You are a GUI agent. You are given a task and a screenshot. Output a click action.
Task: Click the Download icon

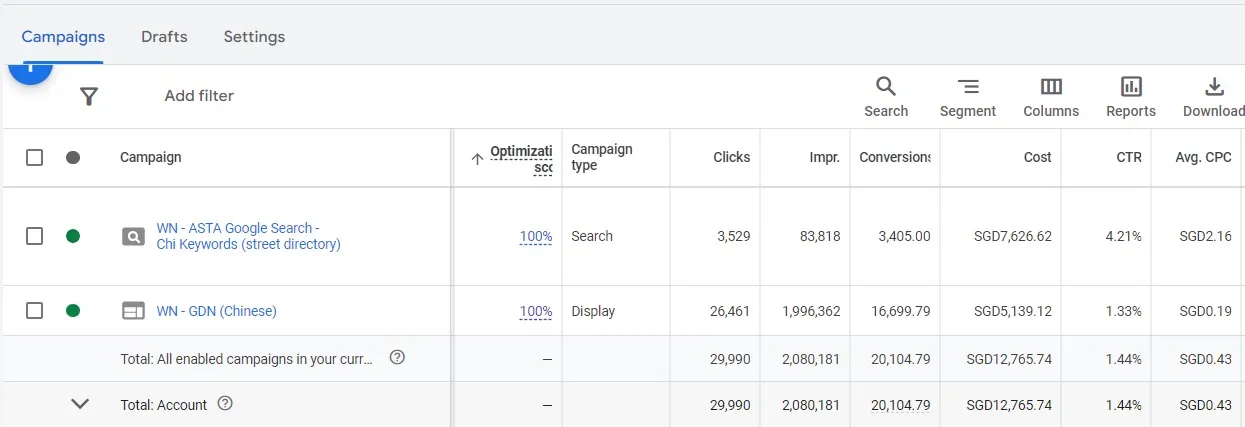[1214, 87]
